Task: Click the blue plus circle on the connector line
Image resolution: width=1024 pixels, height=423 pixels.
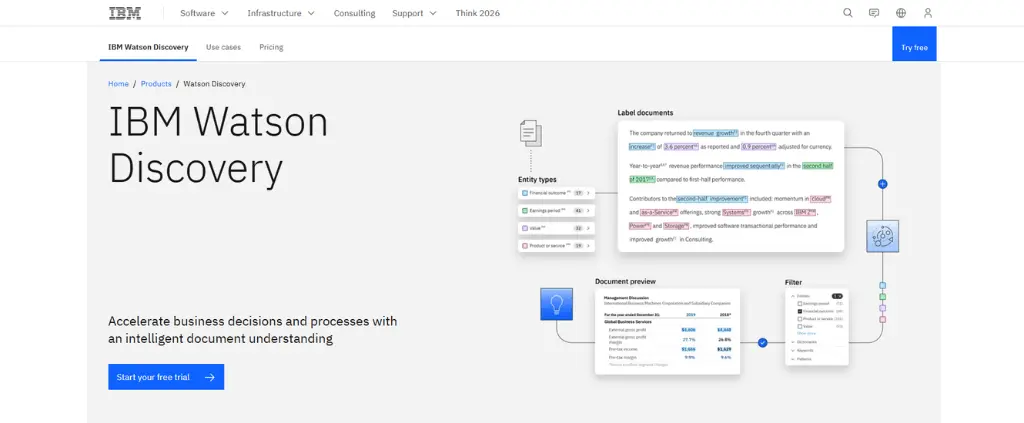Action: pos(882,184)
